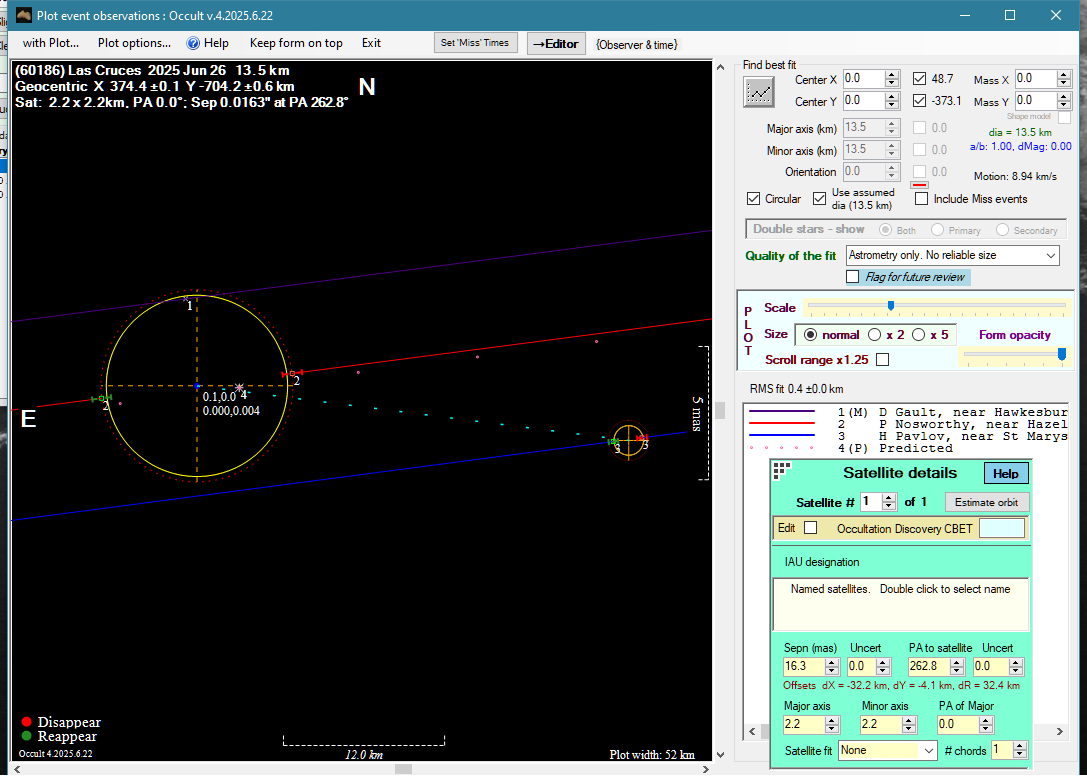Click the Help question mark icon
This screenshot has height=783, width=1087.
click(x=193, y=43)
